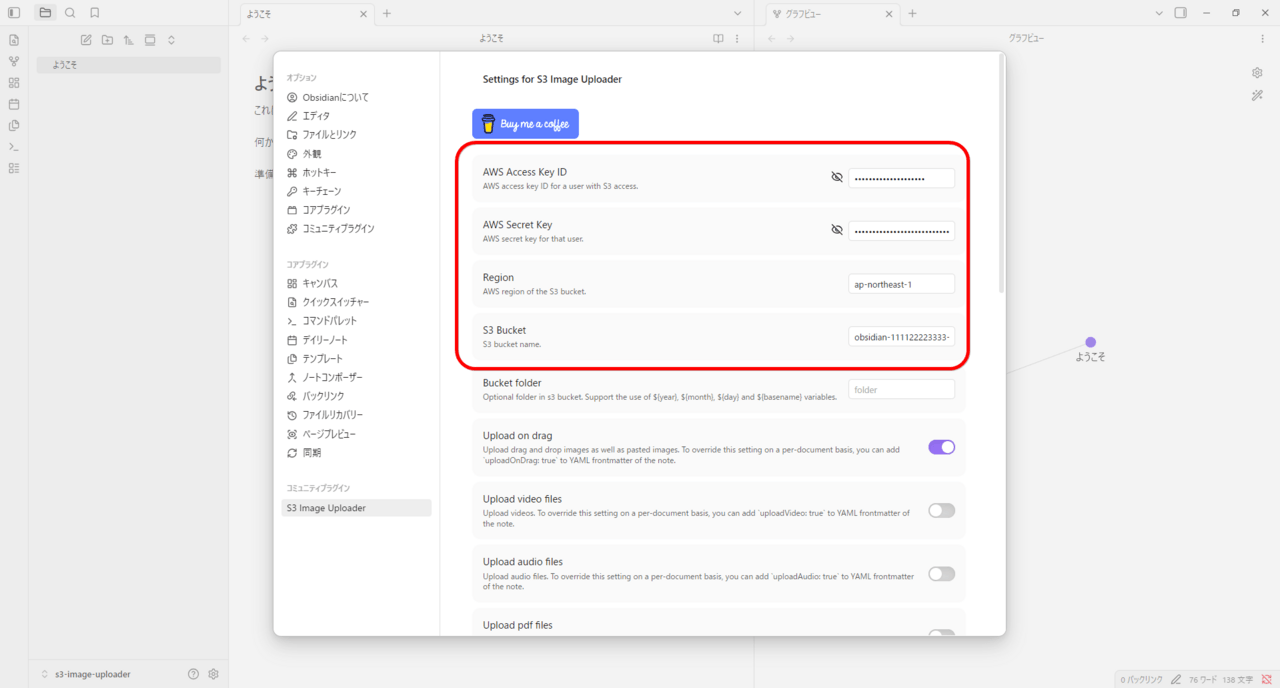Viewport: 1280px width, 688px height.
Task: Open graph view settings gear
Action: click(x=1258, y=73)
